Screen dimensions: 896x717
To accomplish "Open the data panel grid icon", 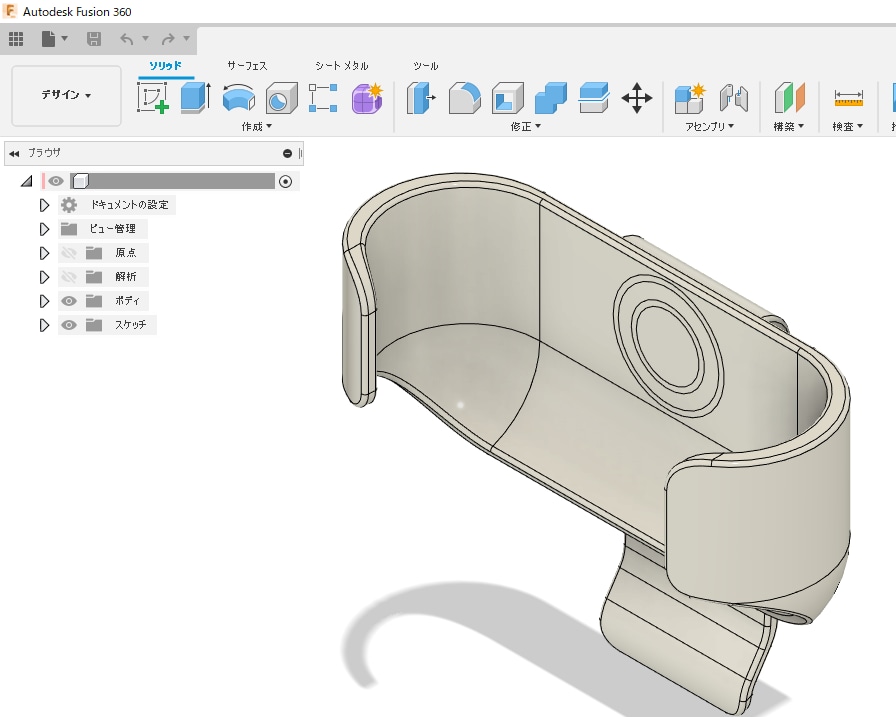I will [16, 39].
